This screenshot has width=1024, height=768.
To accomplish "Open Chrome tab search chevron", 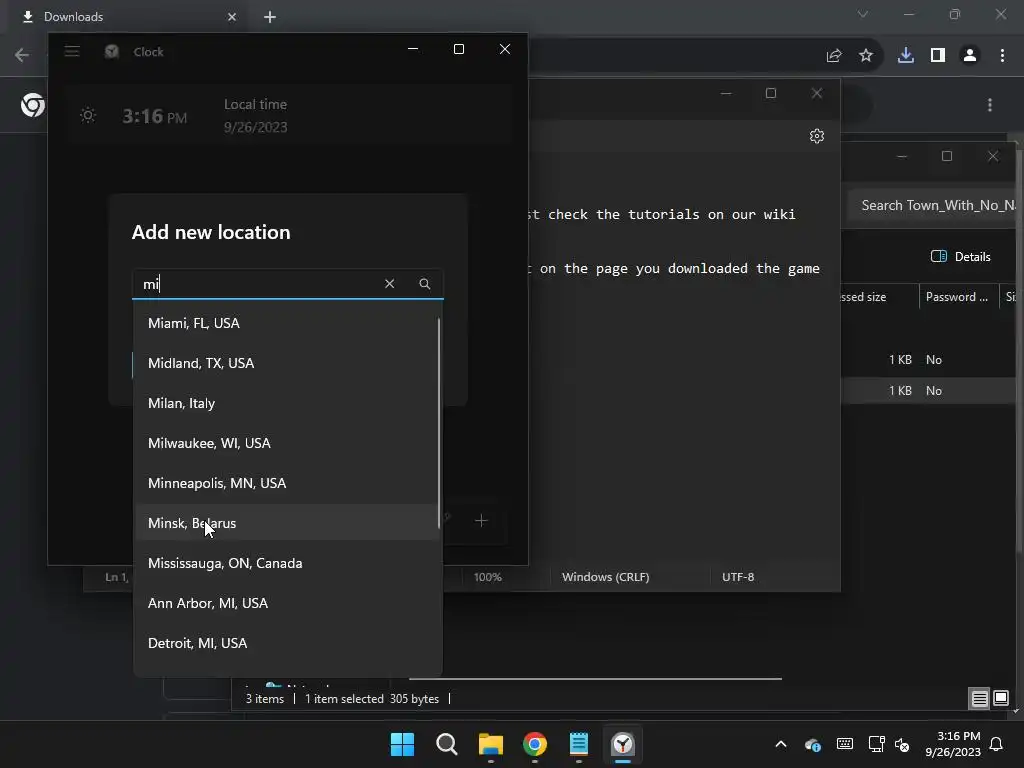I will [863, 14].
